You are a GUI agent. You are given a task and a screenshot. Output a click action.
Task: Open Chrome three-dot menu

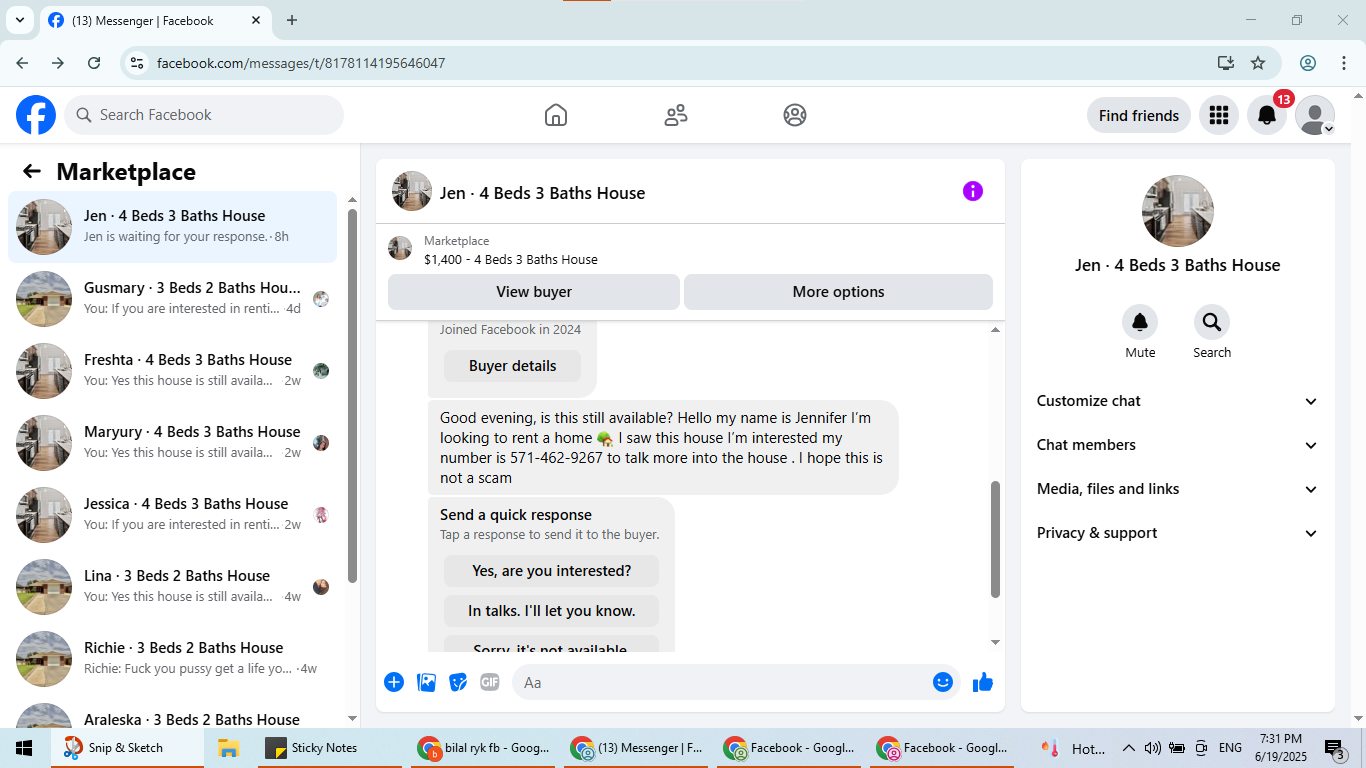pos(1343,63)
